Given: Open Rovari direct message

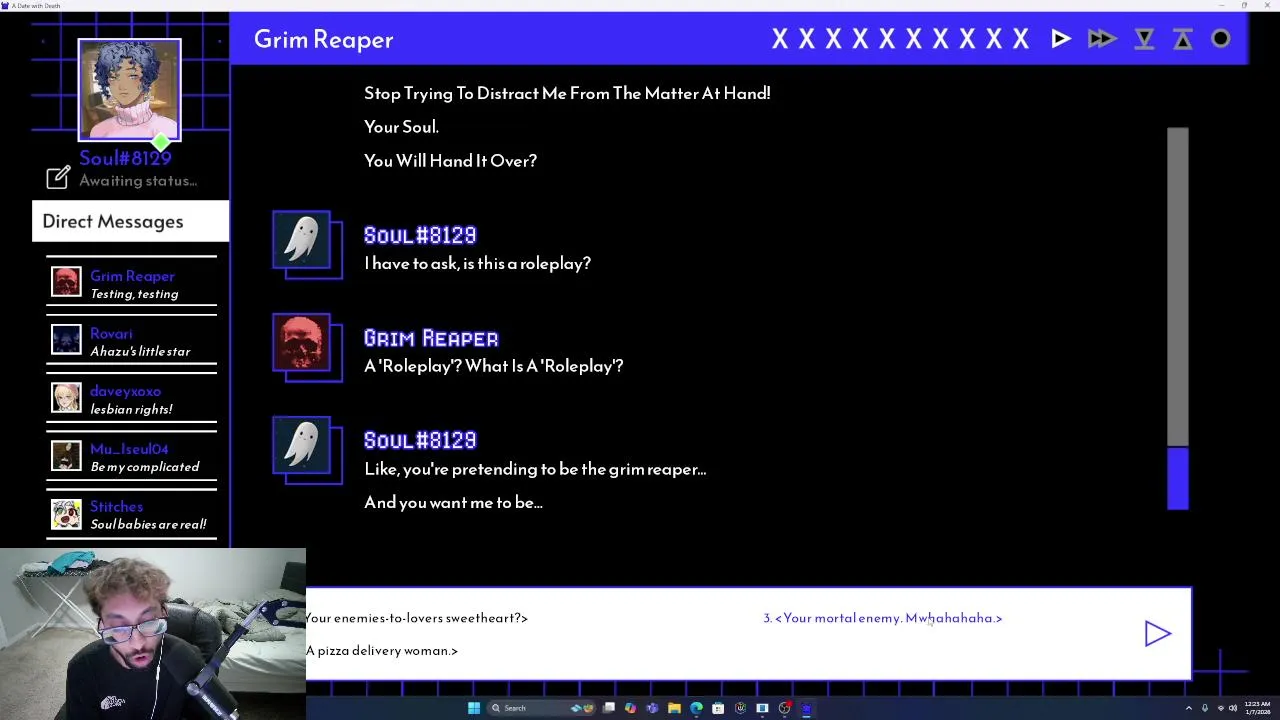Looking at the screenshot, I should click(132, 341).
